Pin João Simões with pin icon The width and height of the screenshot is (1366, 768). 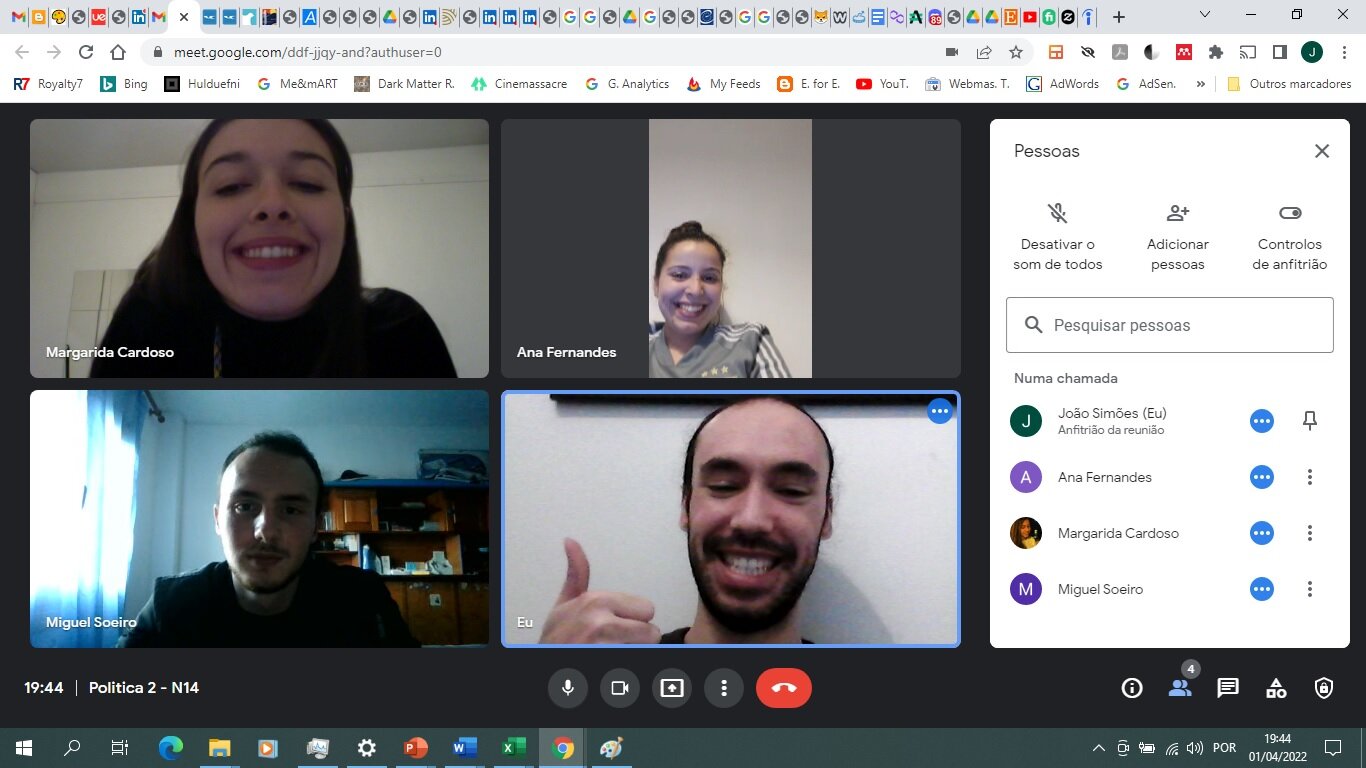(1310, 421)
